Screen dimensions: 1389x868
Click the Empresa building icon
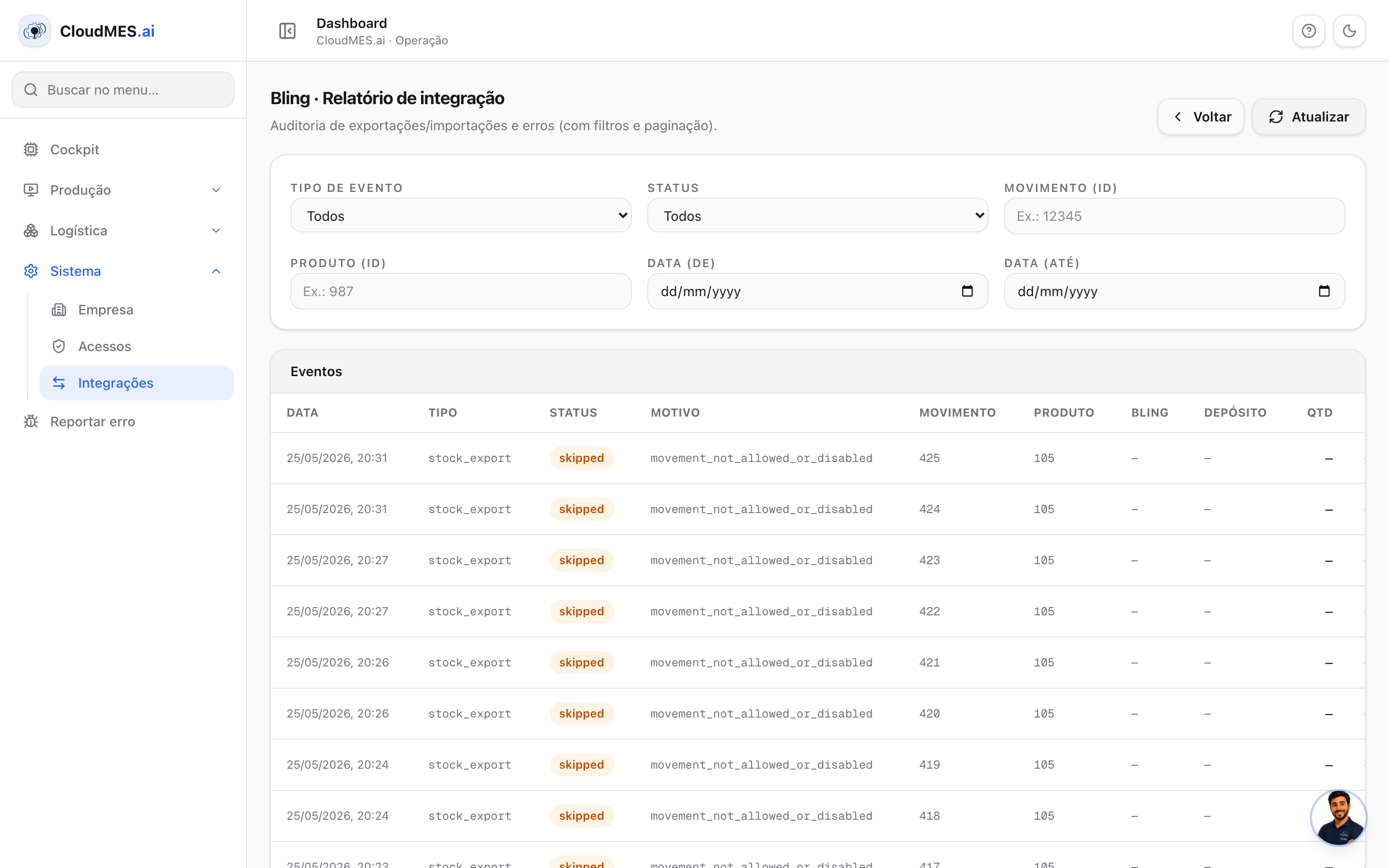[59, 310]
